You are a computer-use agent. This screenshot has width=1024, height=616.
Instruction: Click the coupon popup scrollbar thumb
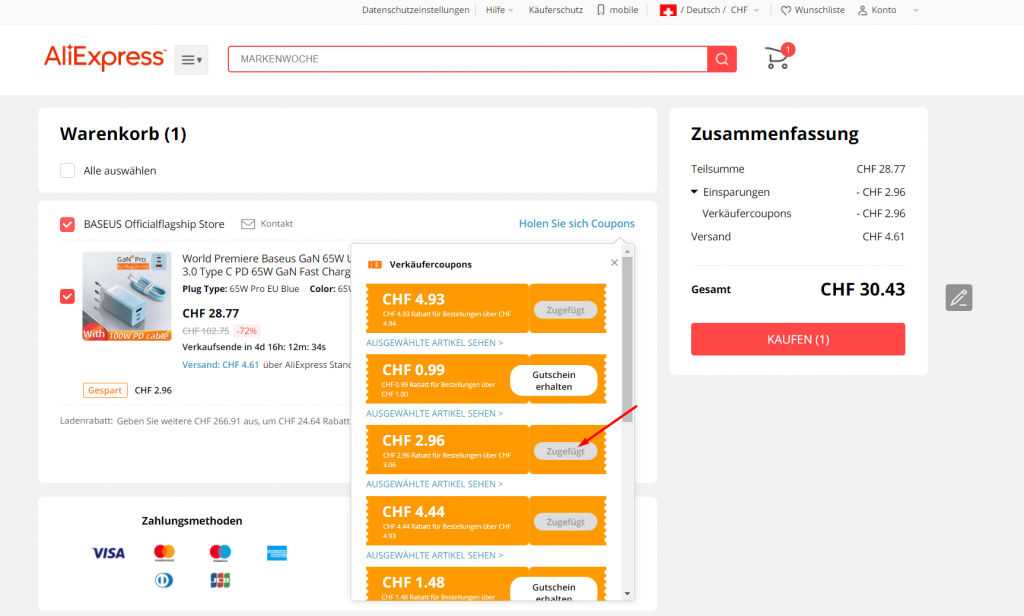click(628, 340)
